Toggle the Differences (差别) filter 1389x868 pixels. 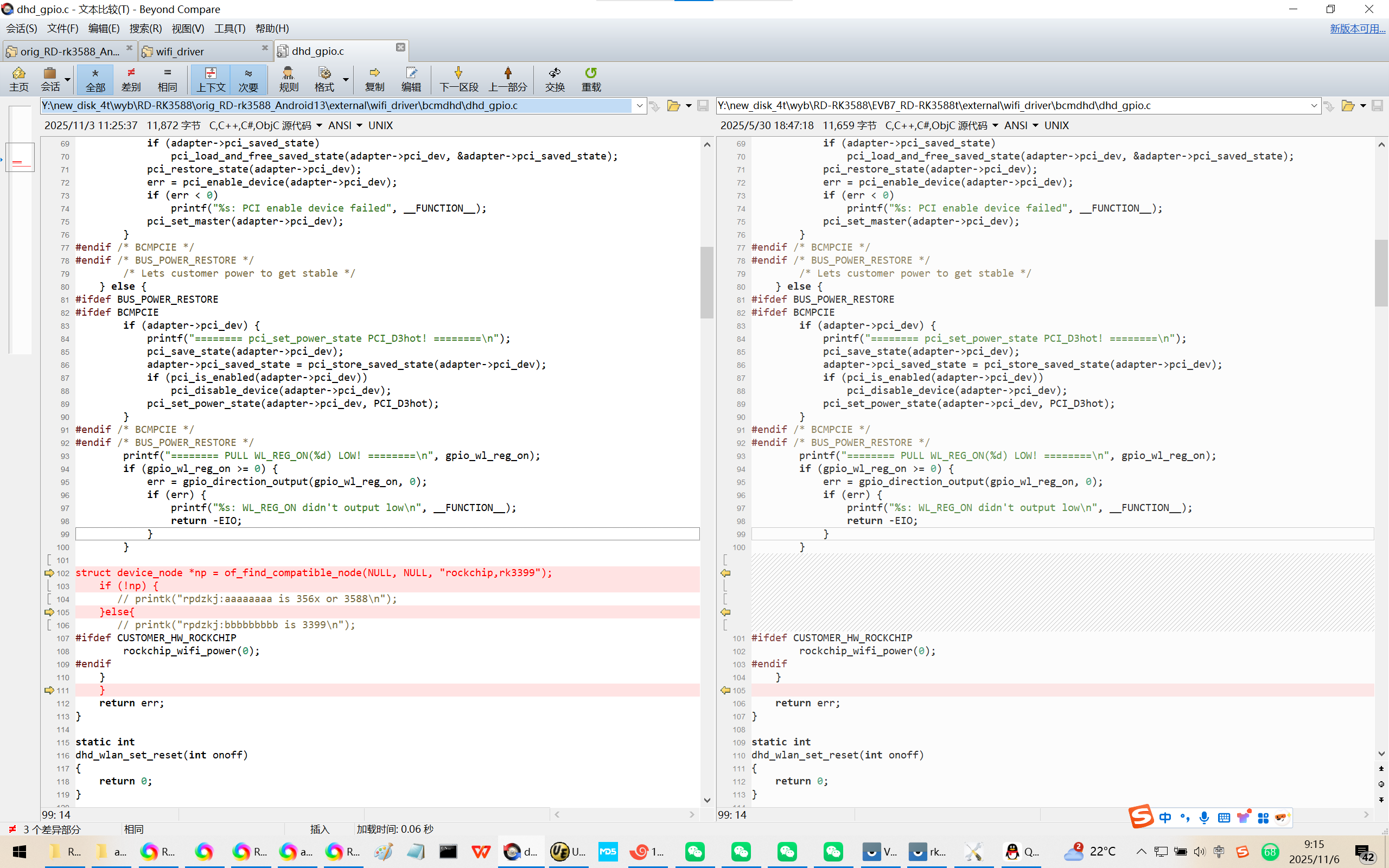(131, 79)
